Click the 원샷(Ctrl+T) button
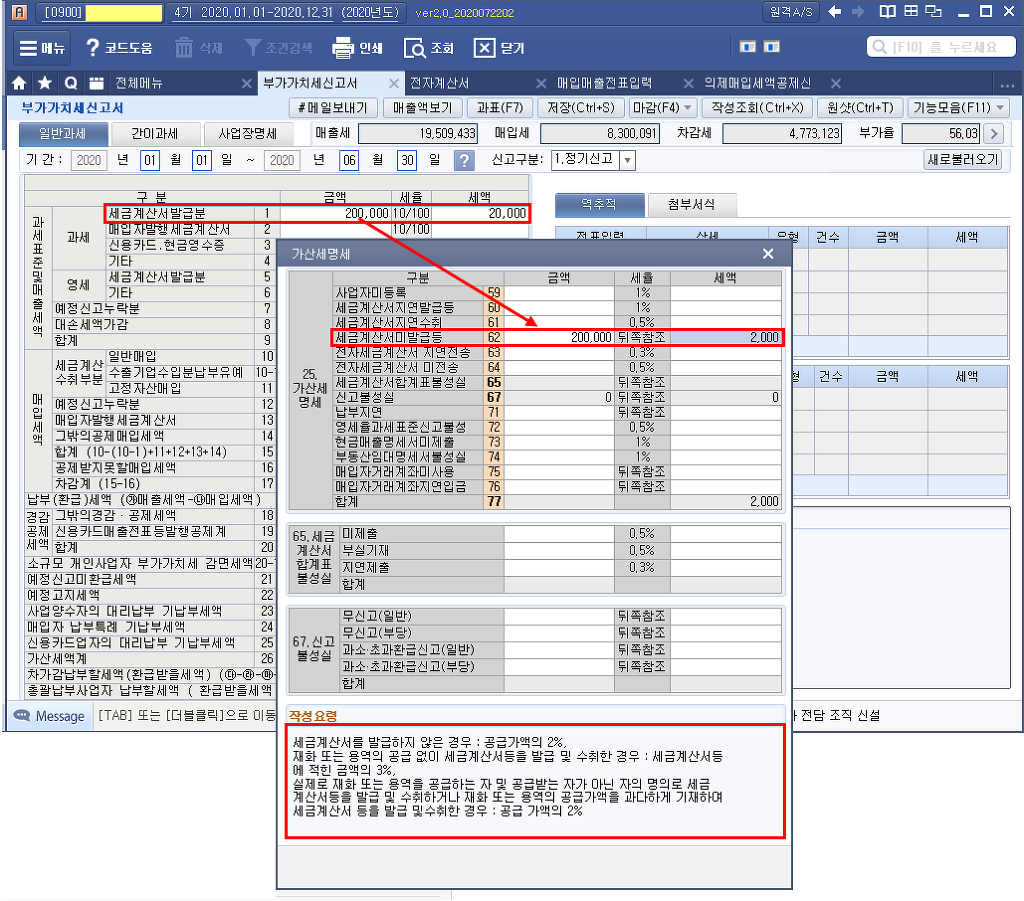Screen dimensions: 1024x901 click(x=861, y=108)
